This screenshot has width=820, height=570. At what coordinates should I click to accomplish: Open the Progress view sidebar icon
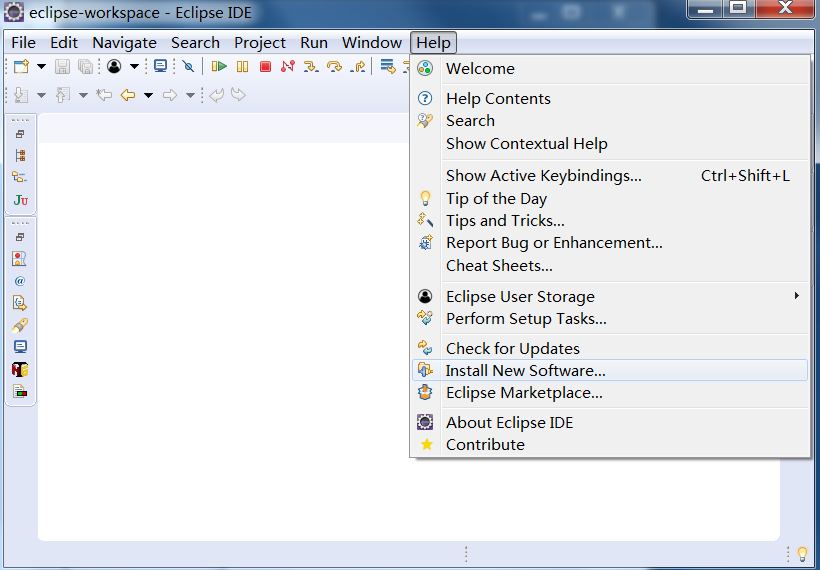coord(20,391)
